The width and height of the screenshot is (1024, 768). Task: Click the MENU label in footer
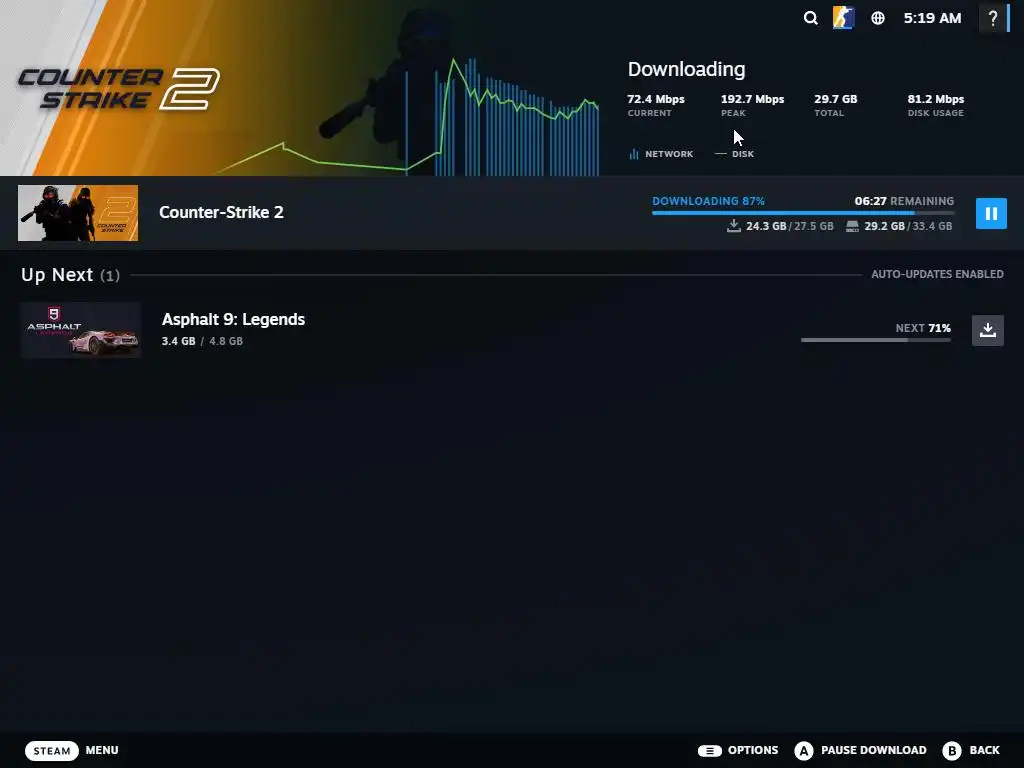tap(102, 750)
